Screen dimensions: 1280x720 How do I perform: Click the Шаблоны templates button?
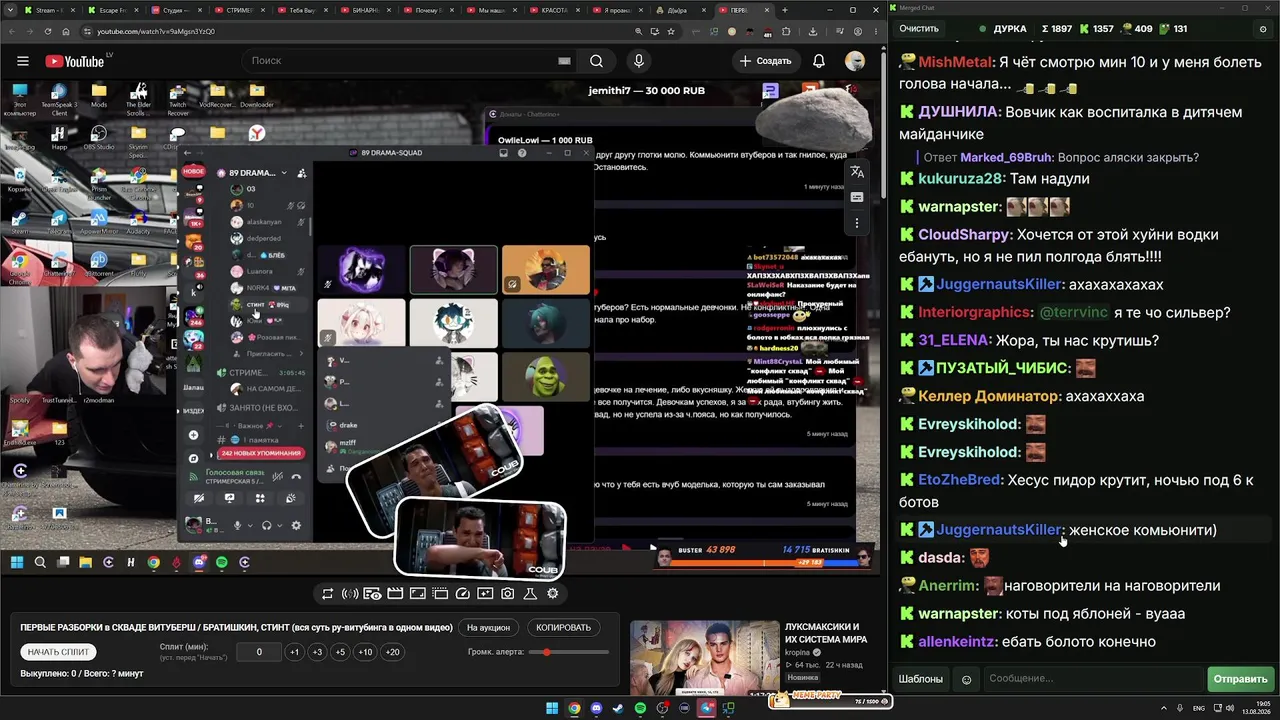coord(921,679)
